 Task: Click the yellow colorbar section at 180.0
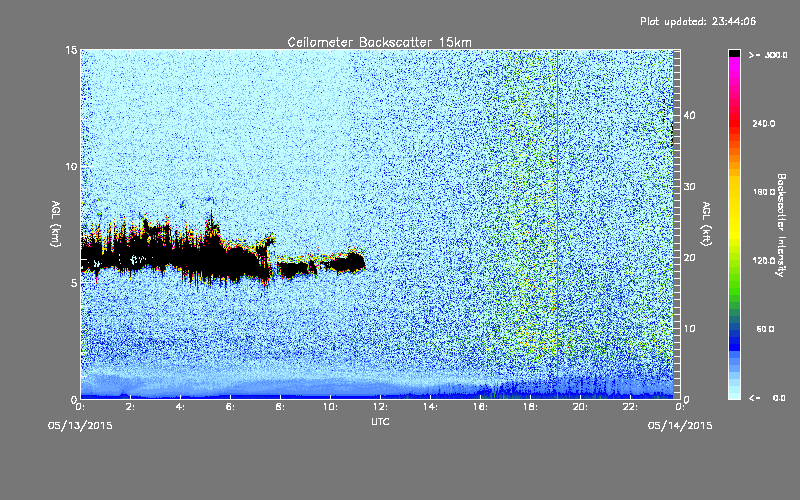click(x=734, y=192)
